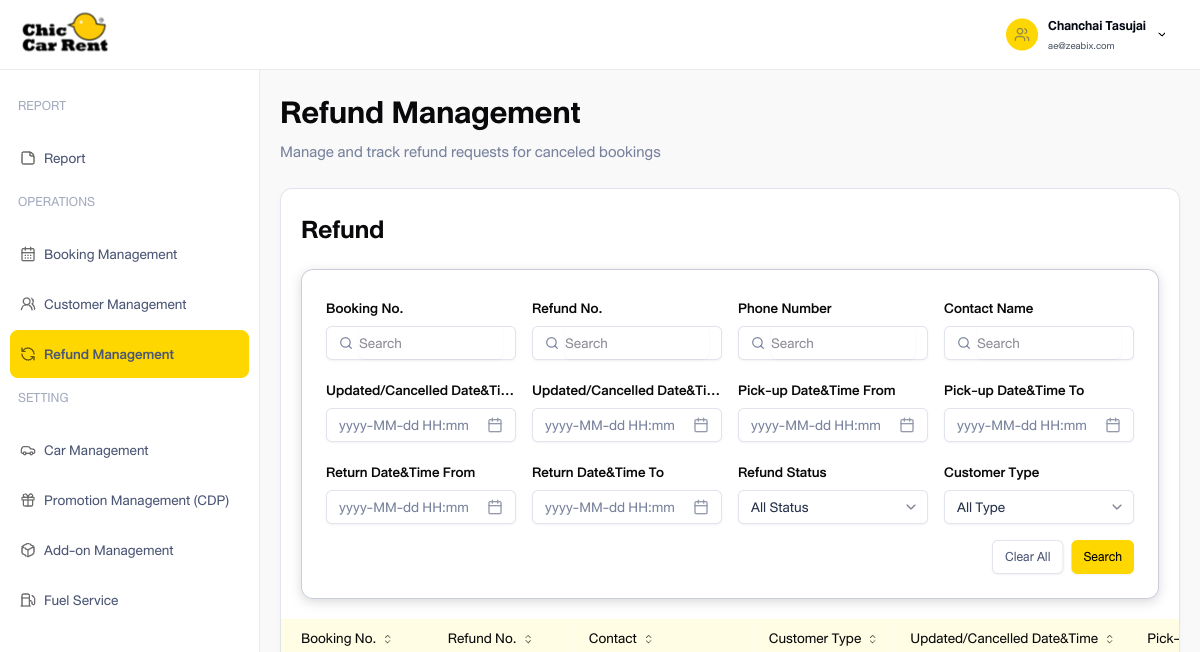Open calendar for Pick-up Date&Time From

[907, 425]
